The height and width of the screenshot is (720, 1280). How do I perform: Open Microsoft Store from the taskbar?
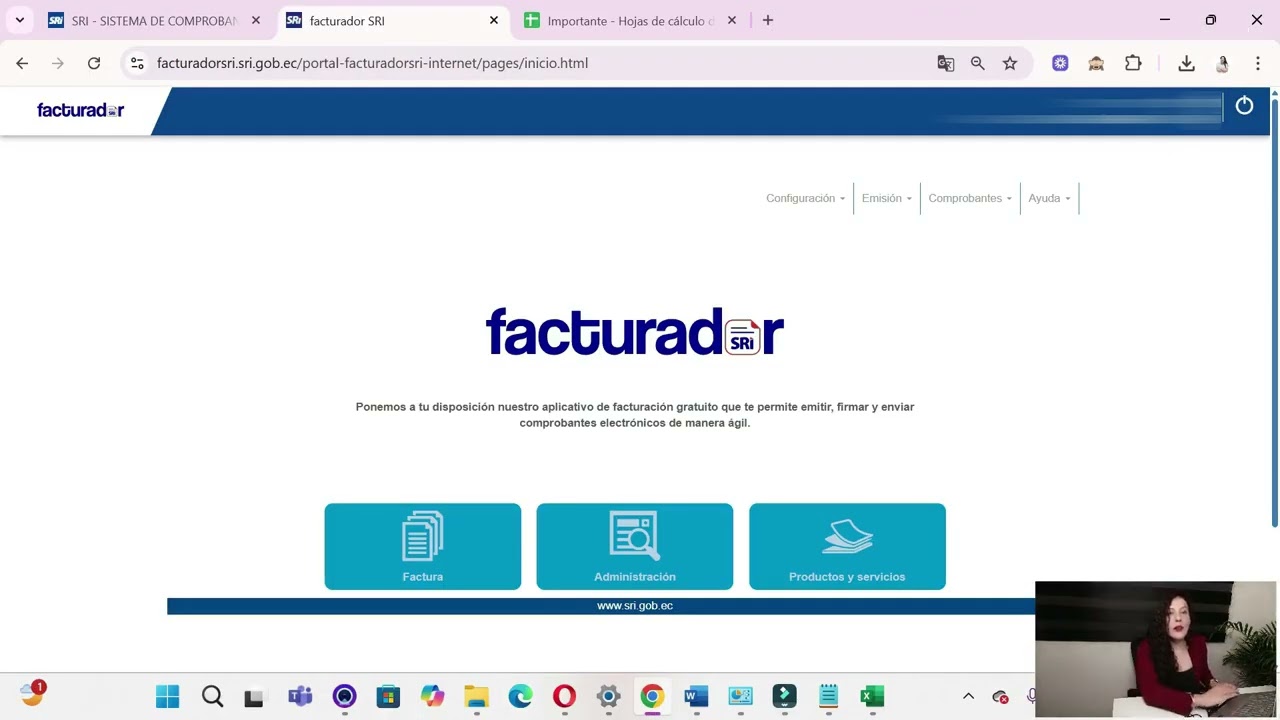pos(388,696)
